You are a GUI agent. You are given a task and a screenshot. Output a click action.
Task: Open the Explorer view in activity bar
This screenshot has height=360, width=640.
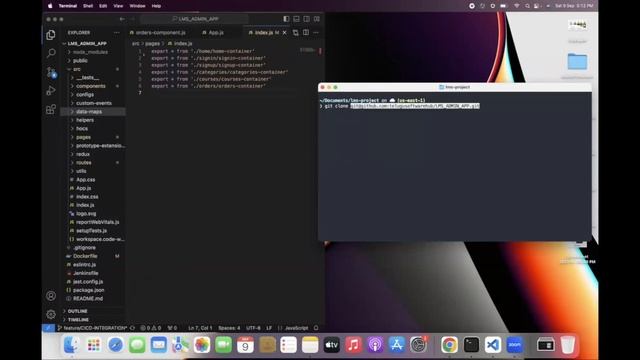point(51,35)
